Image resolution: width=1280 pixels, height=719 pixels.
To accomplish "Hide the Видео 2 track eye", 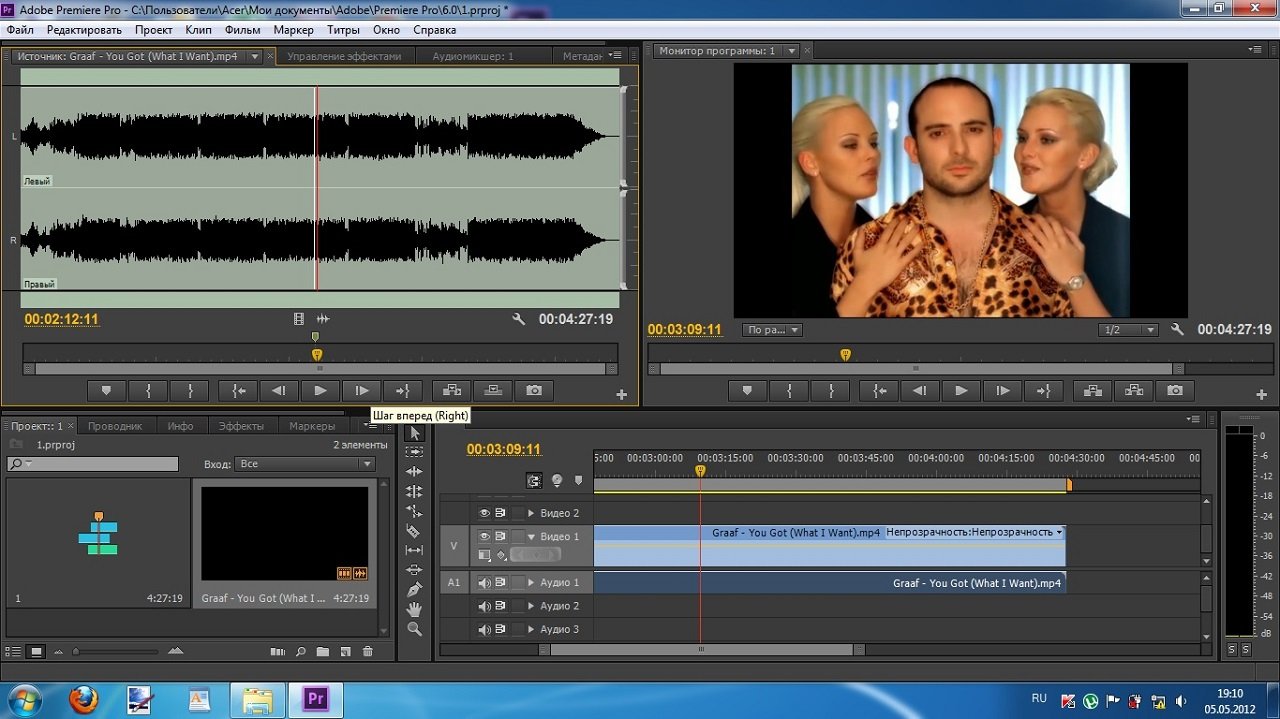I will pos(484,513).
